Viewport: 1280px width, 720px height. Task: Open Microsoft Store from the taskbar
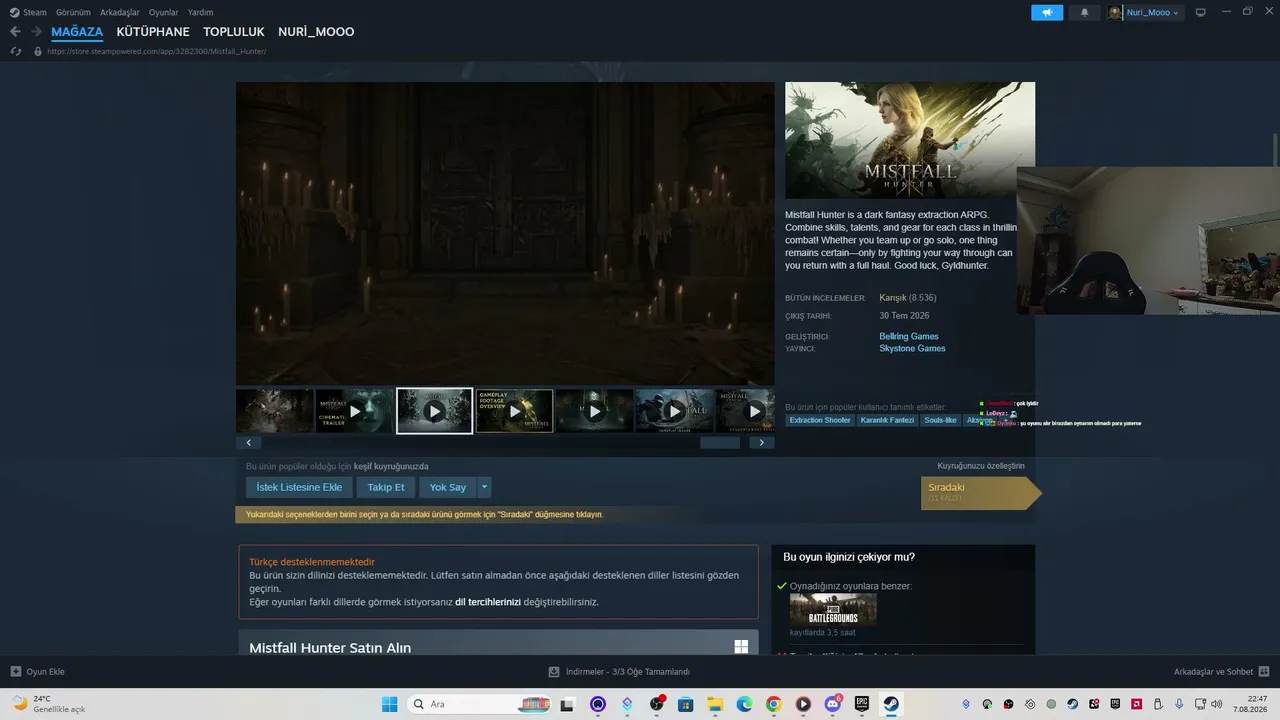tap(686, 704)
